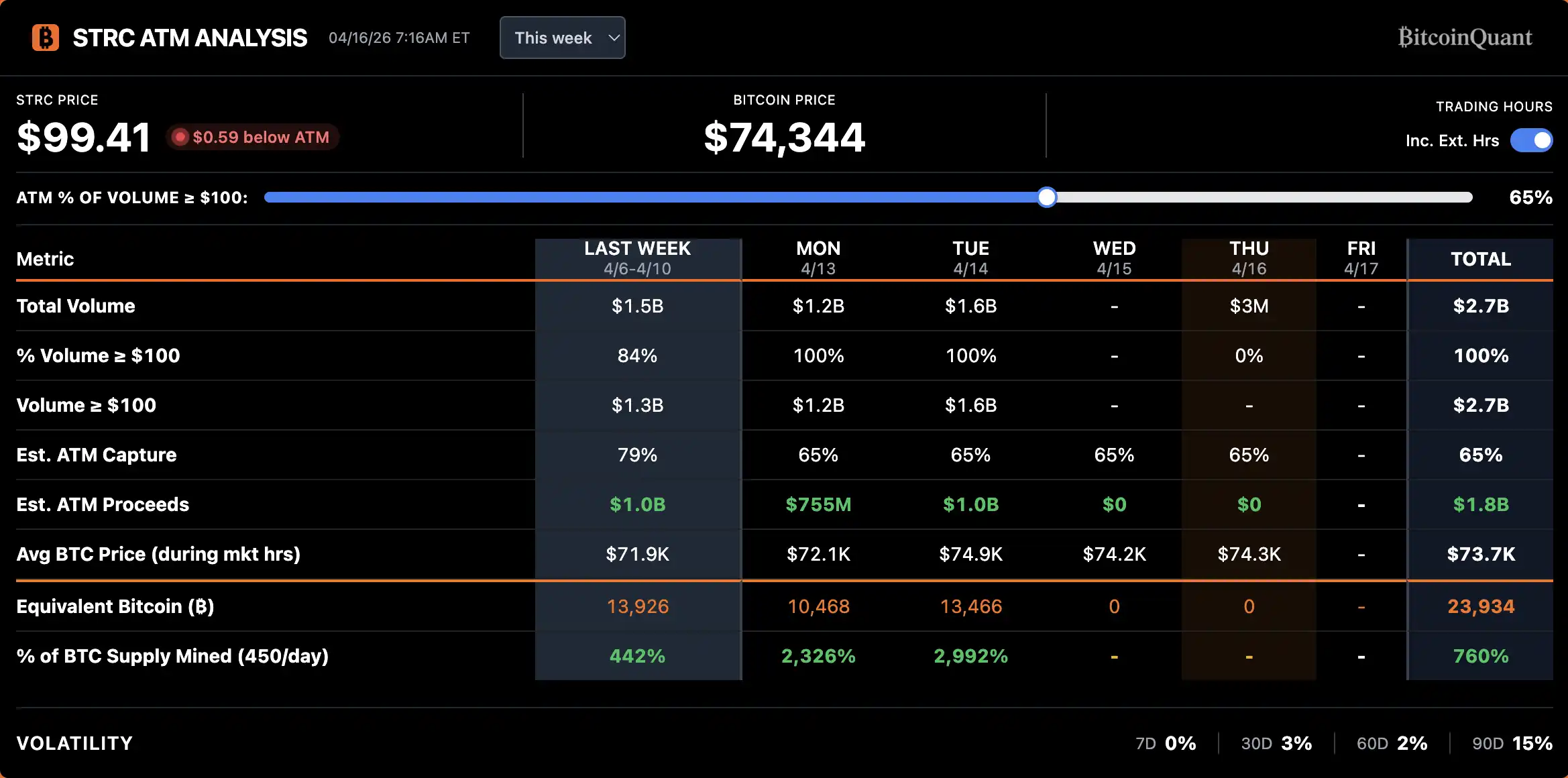
Task: Click the red below-ATM status dot
Action: [x=180, y=137]
